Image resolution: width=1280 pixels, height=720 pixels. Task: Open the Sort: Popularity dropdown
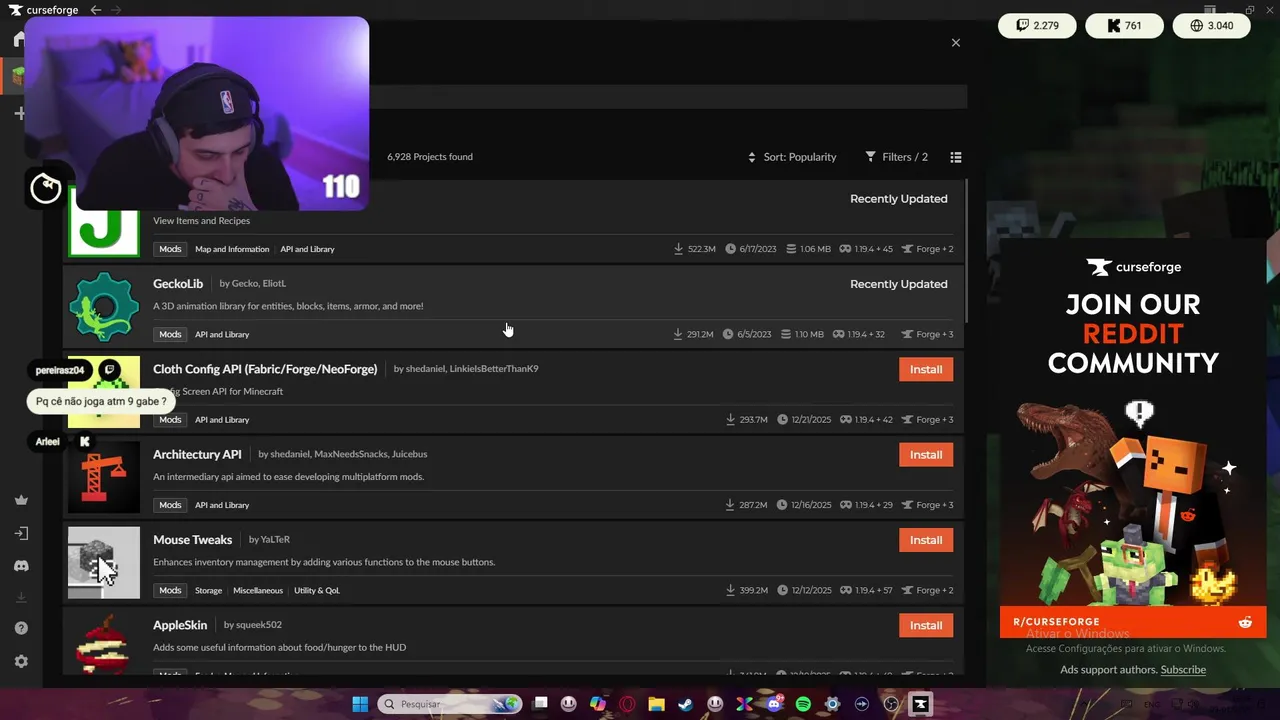[792, 157]
